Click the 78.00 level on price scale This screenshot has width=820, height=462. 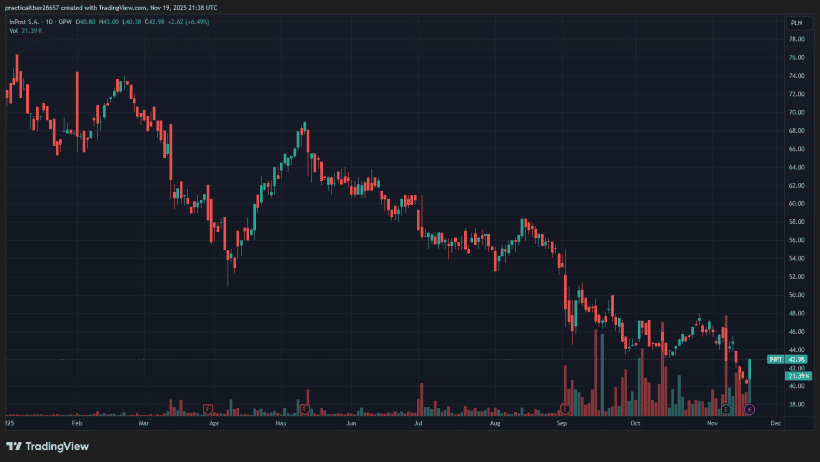coord(797,39)
